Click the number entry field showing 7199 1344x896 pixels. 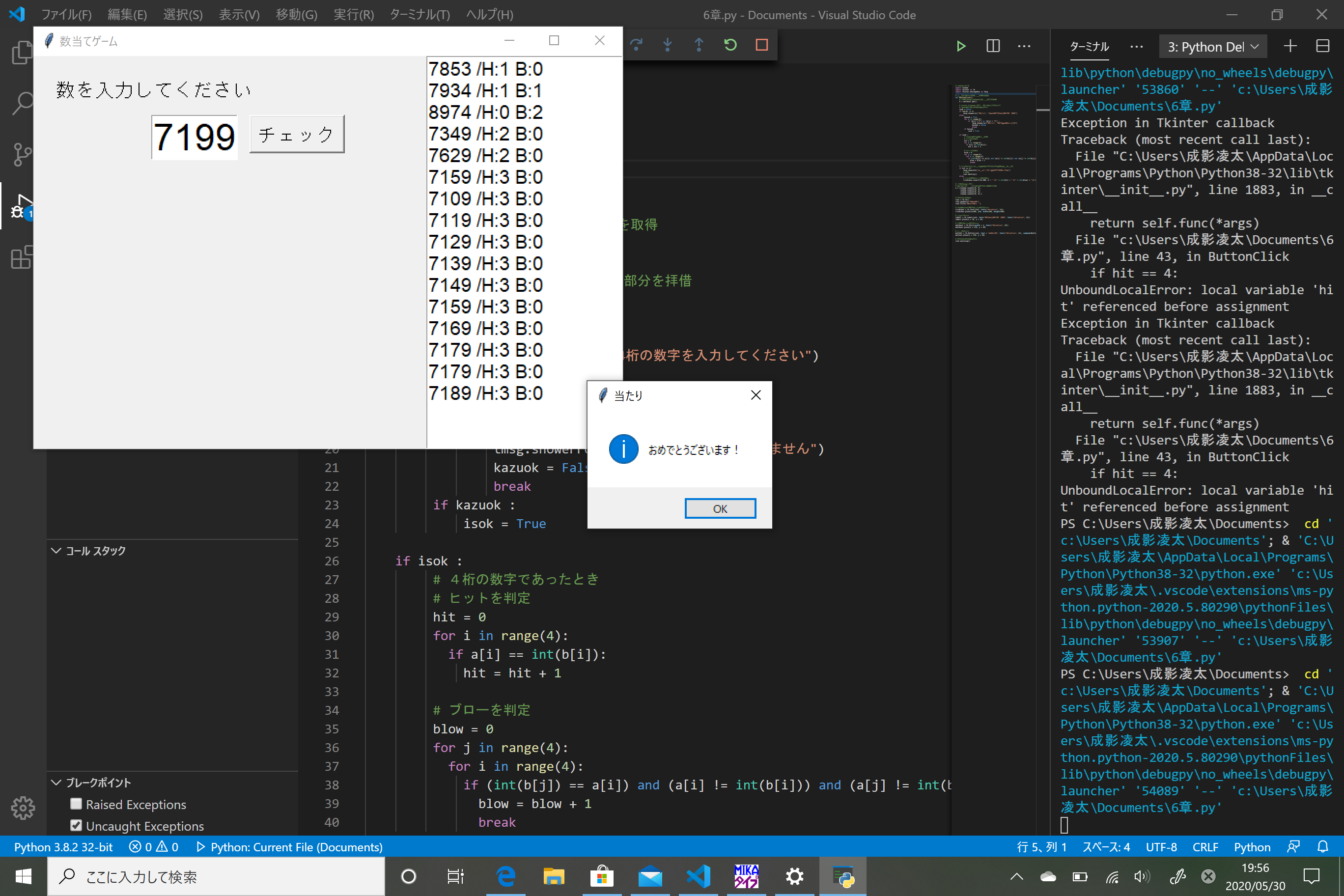pyautogui.click(x=195, y=137)
